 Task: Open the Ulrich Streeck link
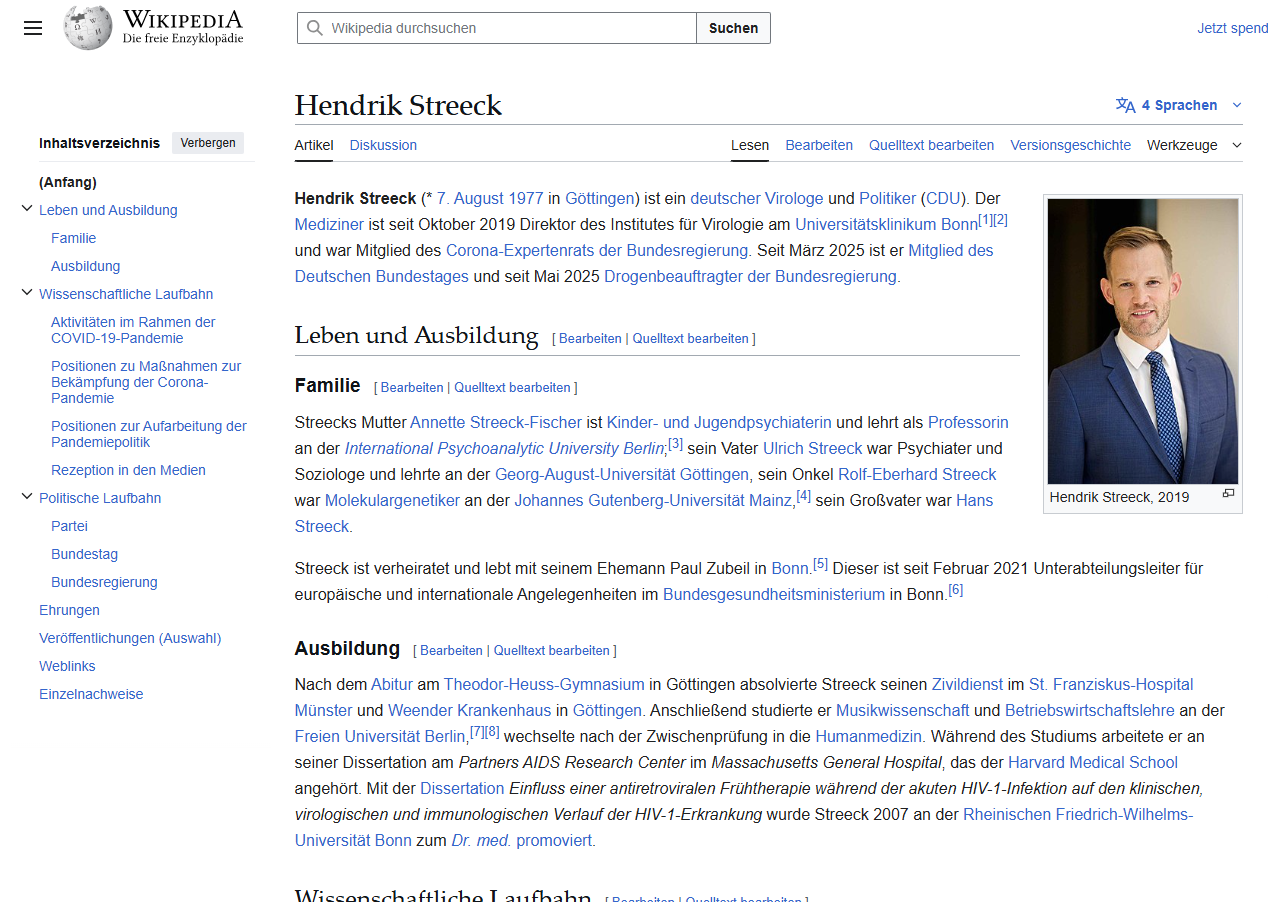[x=812, y=448]
